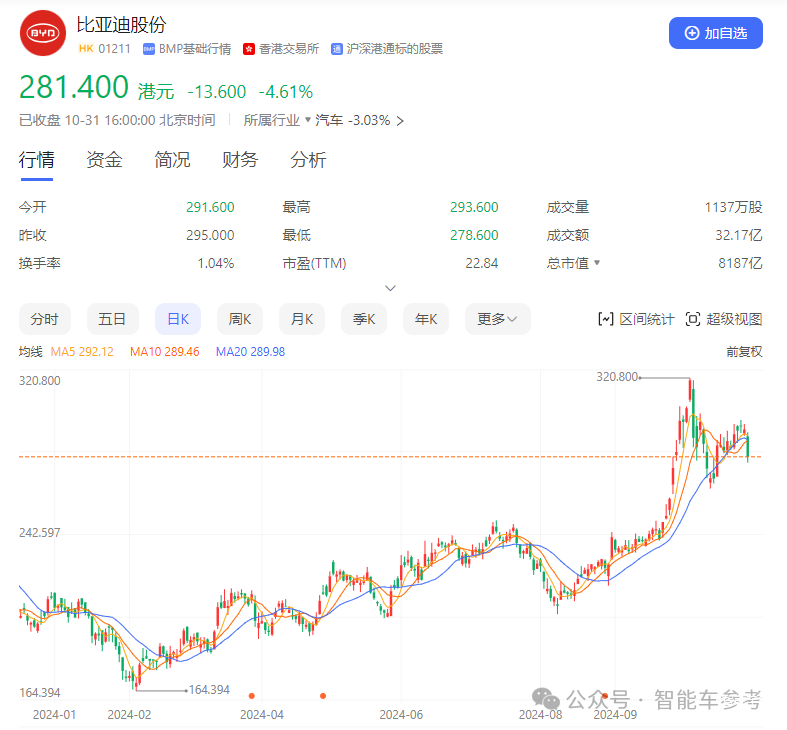Click the BYD company logo icon
This screenshot has height=730, width=787.
coord(43,33)
